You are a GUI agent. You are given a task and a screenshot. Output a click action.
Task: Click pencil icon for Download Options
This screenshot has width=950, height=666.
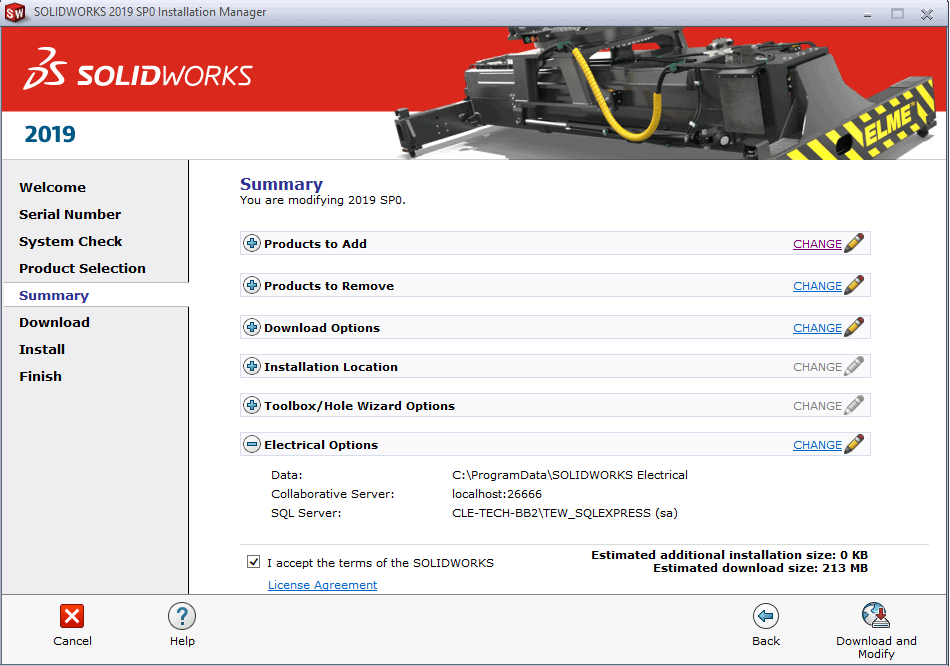point(854,327)
